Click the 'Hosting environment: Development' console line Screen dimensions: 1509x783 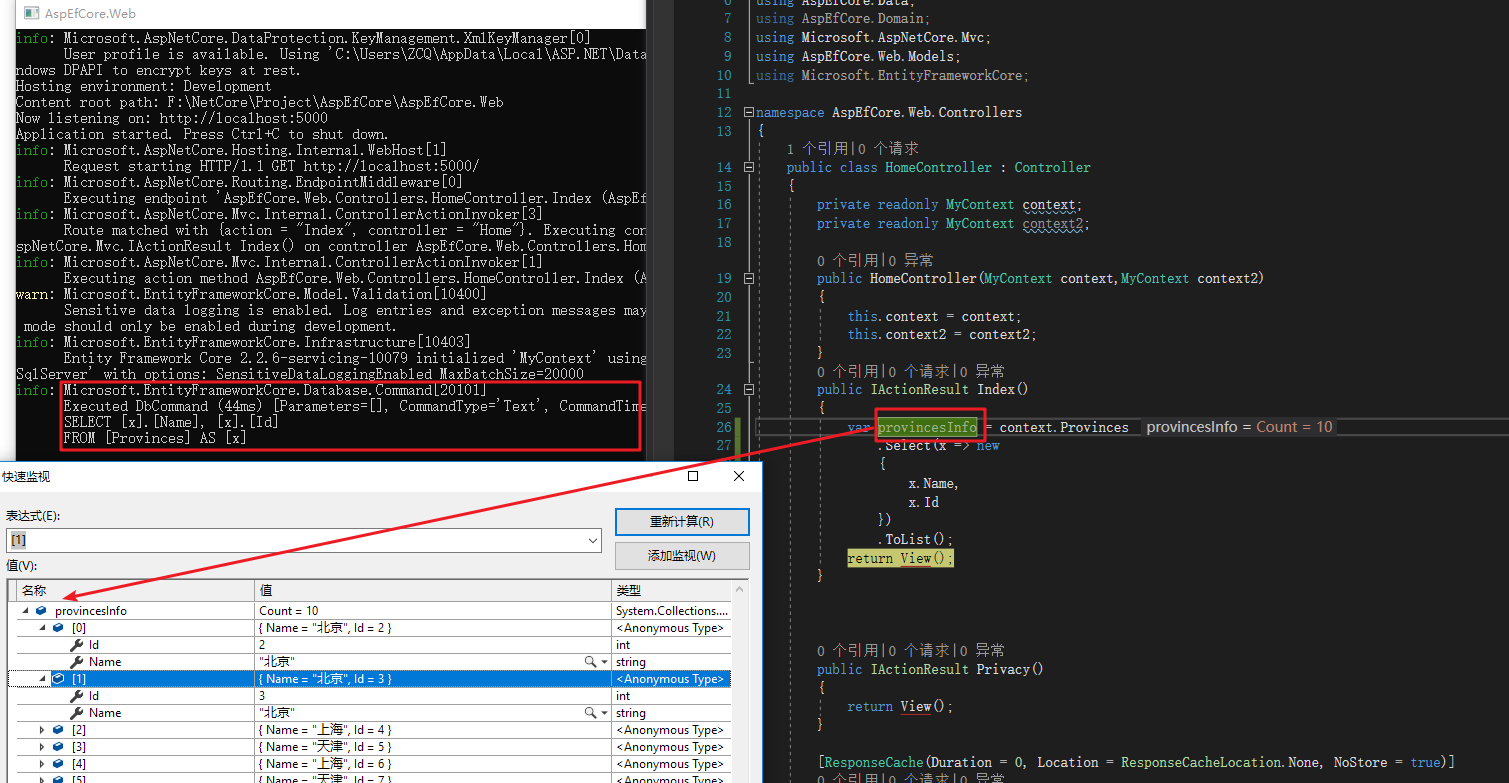click(144, 86)
